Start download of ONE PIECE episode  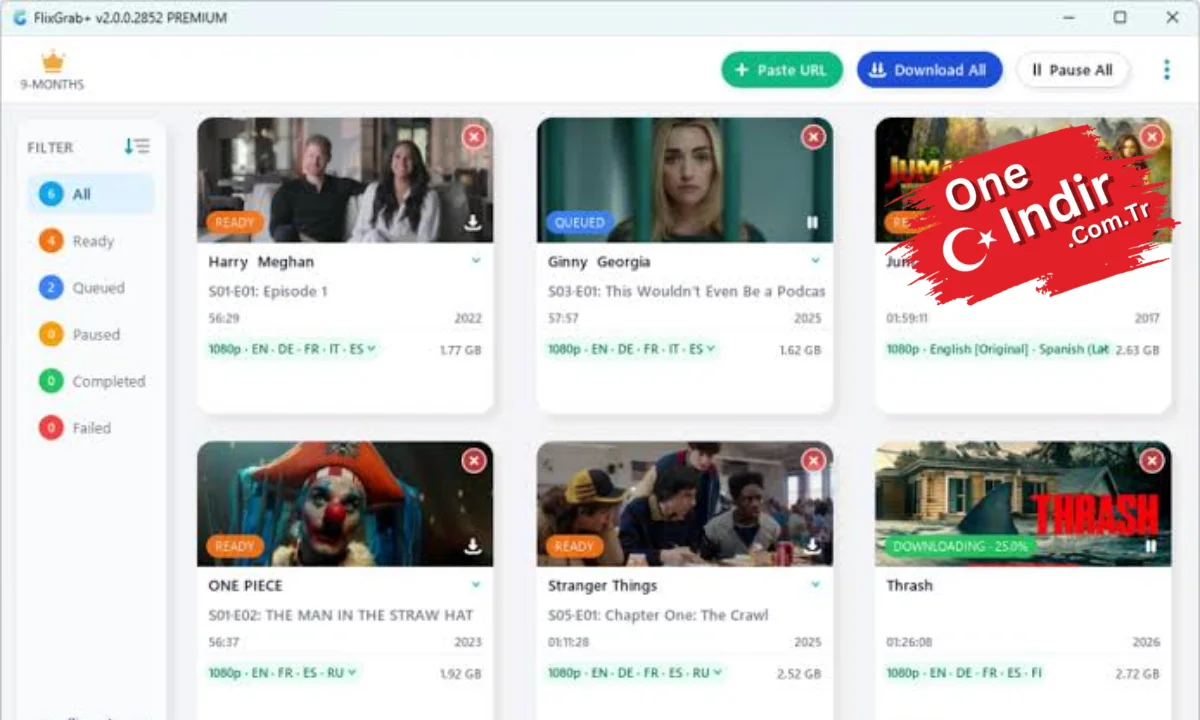click(473, 547)
